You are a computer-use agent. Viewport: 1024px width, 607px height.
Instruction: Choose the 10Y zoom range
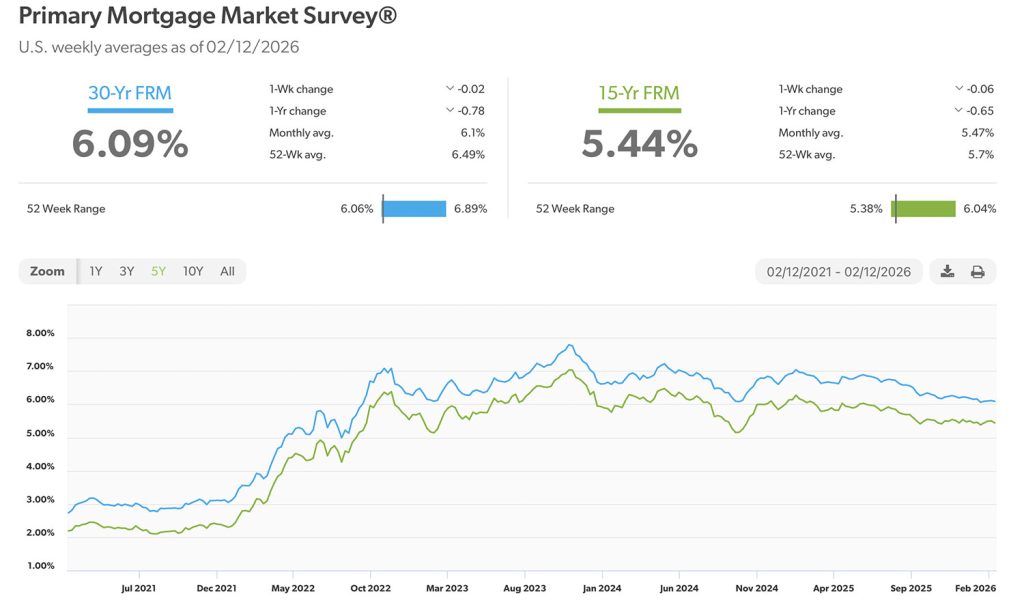tap(193, 271)
